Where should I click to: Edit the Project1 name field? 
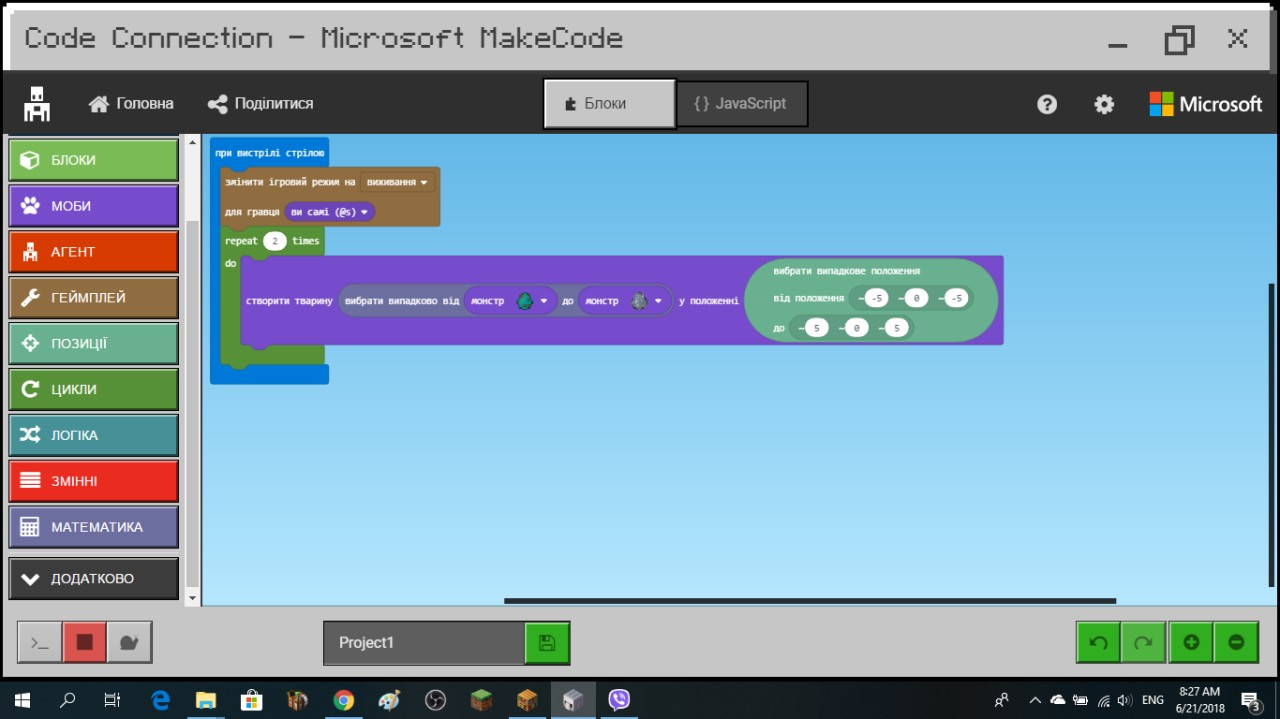coord(424,643)
